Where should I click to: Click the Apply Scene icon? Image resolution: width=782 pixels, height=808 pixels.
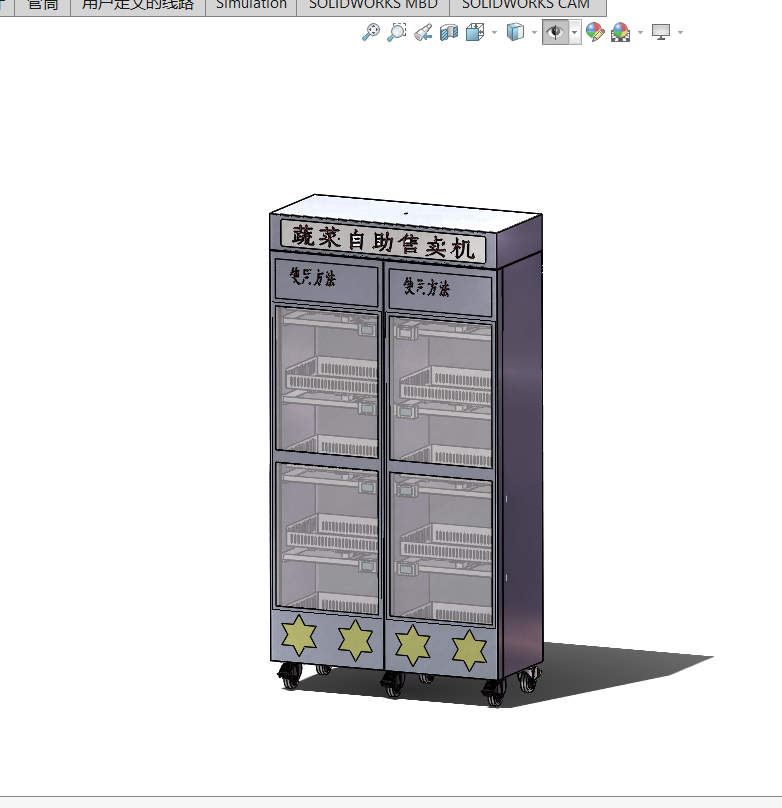621,32
